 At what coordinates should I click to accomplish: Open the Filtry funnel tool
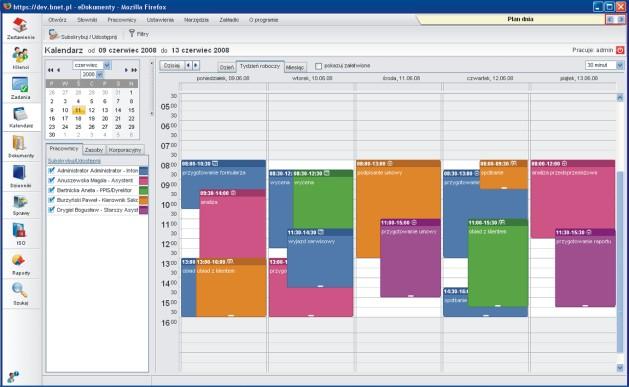click(139, 34)
